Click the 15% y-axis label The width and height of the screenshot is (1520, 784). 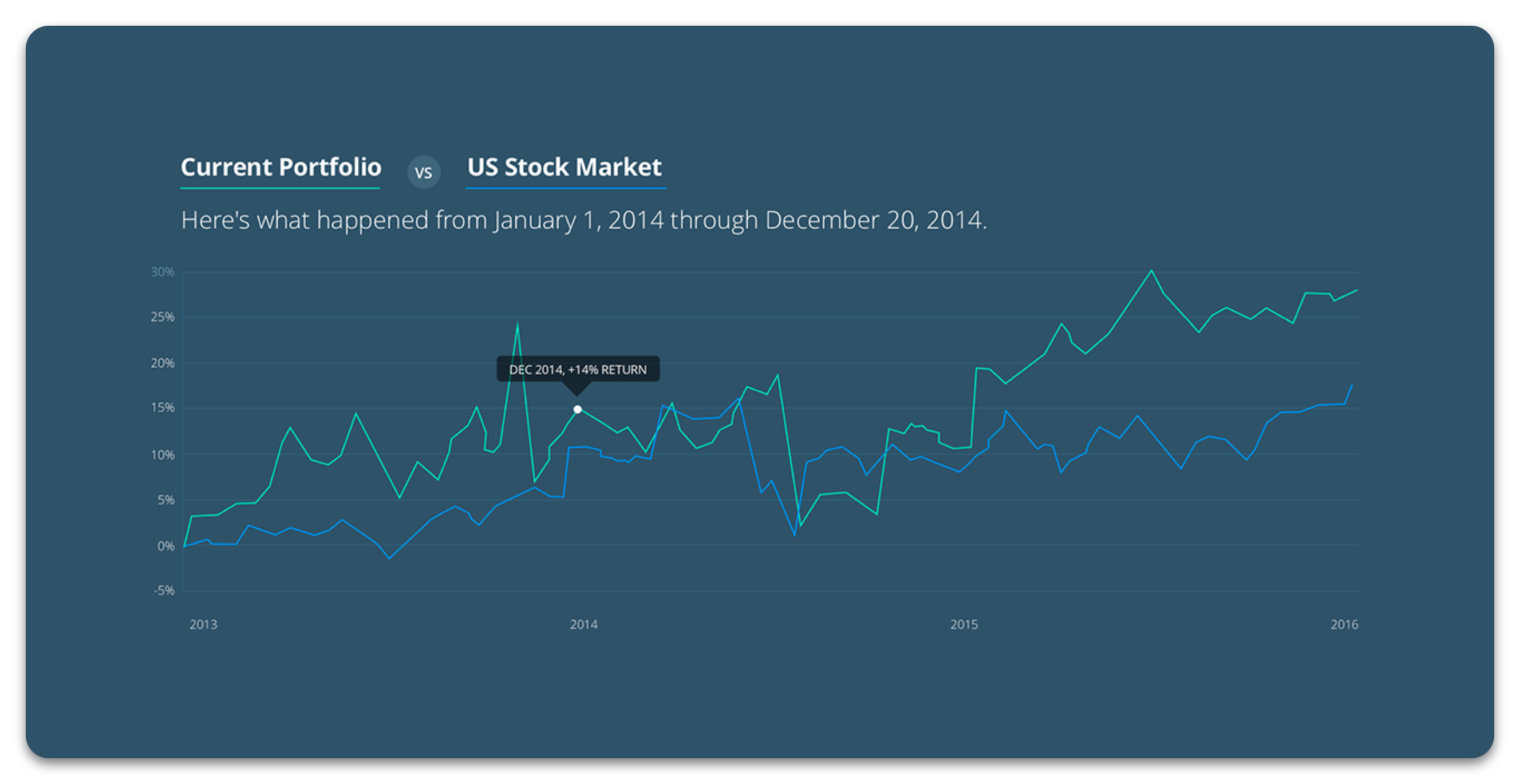pos(162,407)
